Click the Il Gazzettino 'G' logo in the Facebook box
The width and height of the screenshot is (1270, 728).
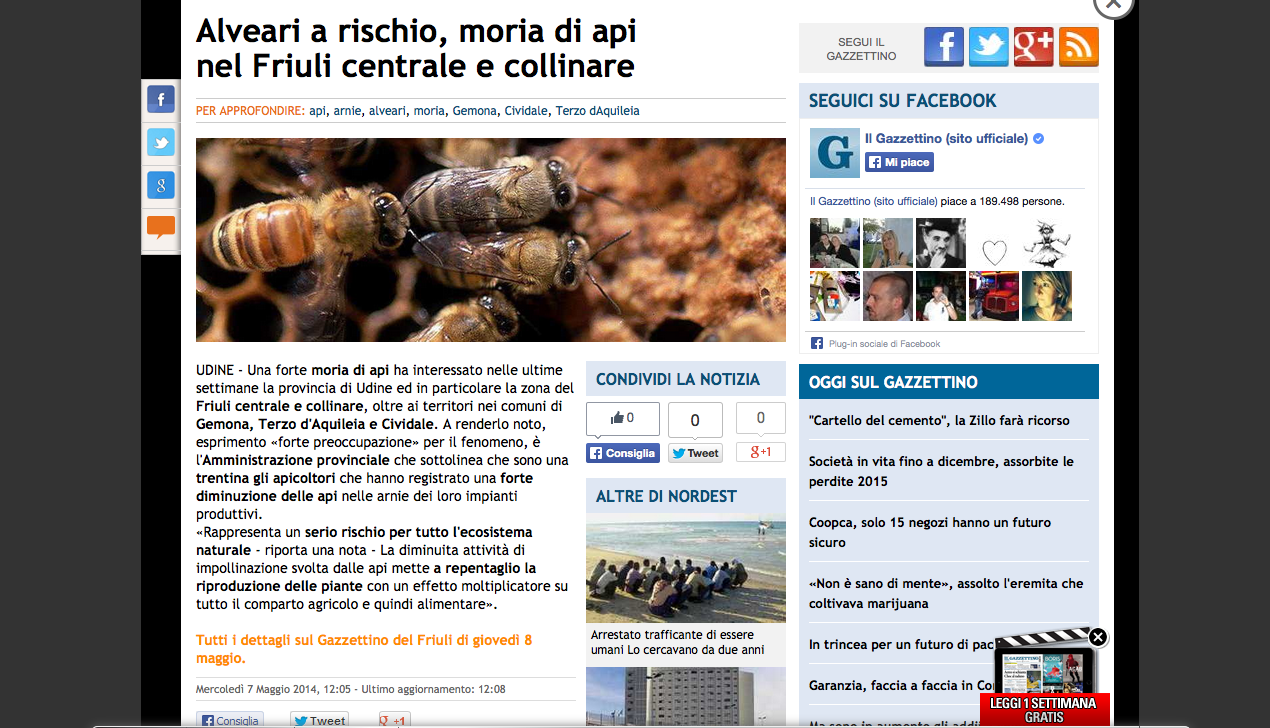pos(834,153)
